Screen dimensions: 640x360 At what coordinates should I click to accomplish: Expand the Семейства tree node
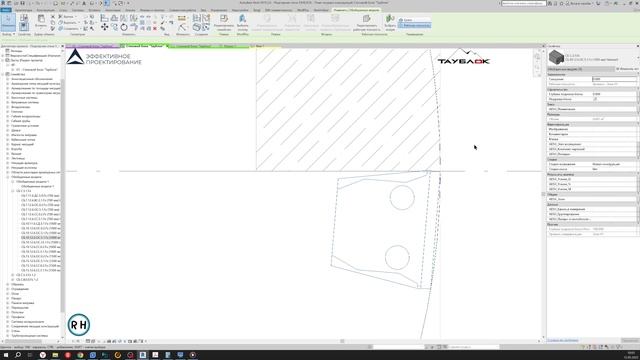click(3, 74)
